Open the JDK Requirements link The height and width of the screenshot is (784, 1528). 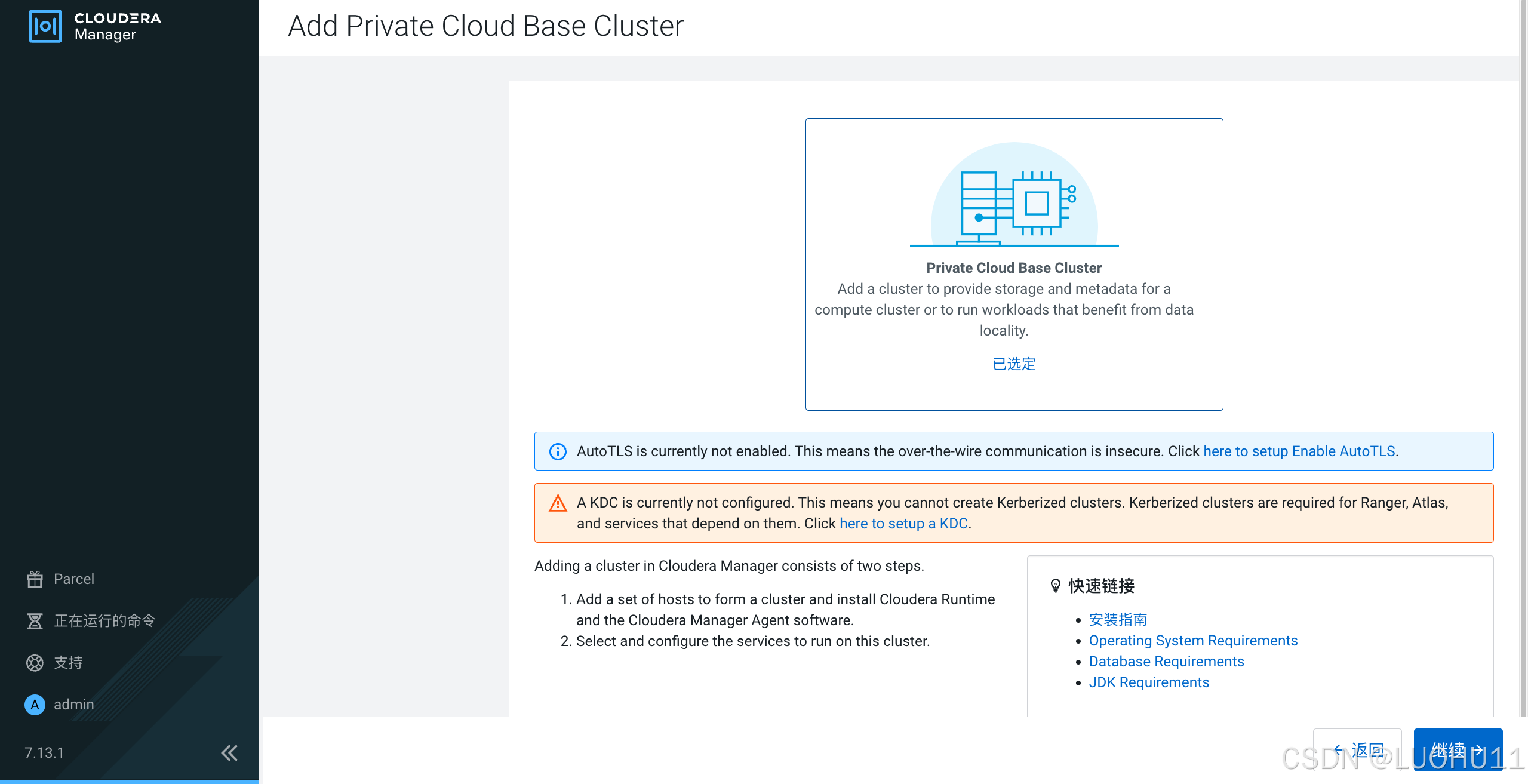tap(1148, 682)
